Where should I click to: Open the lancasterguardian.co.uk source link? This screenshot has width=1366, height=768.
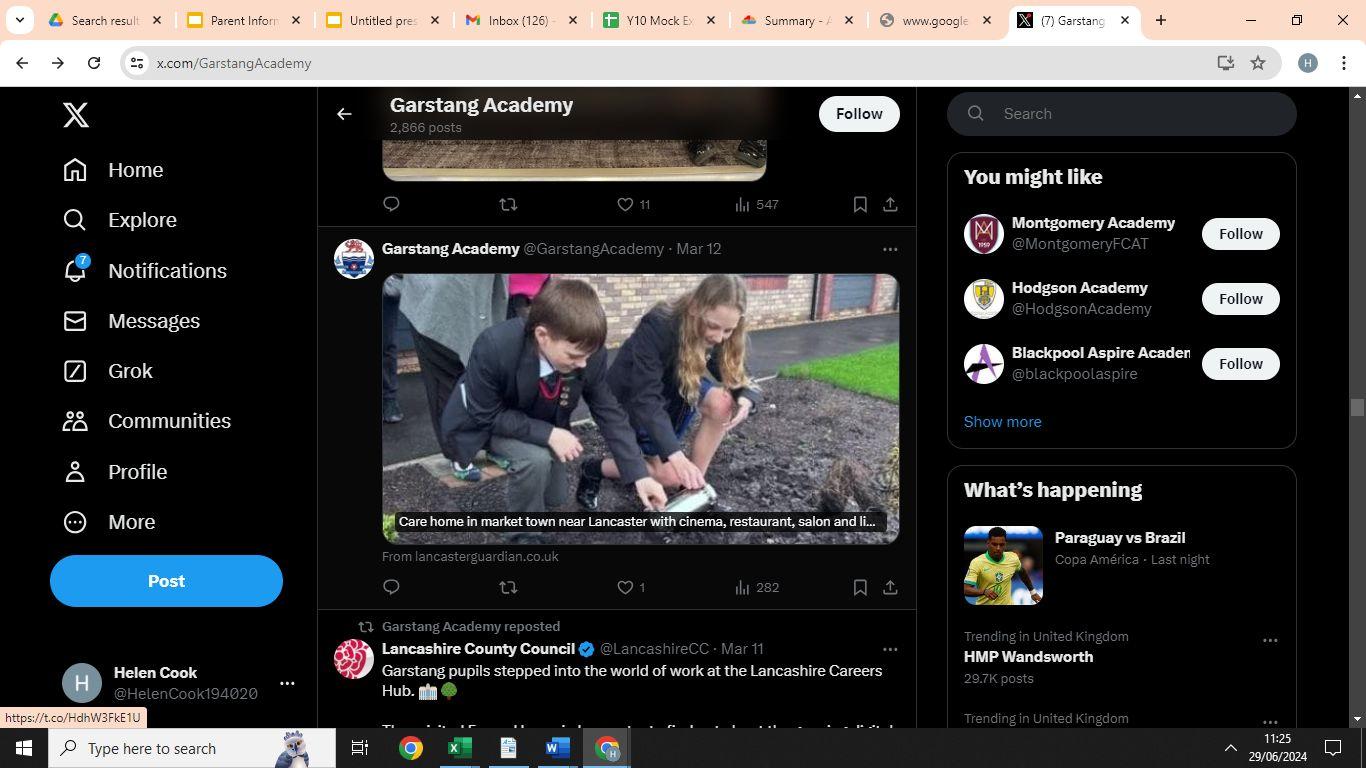click(470, 556)
